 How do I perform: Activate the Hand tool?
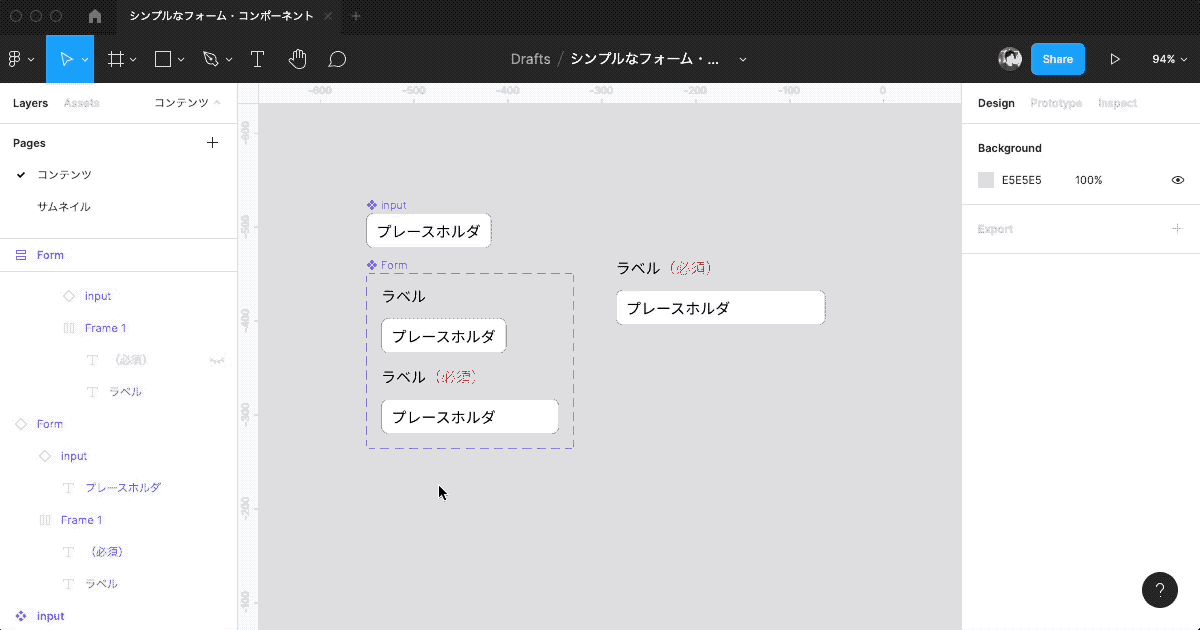point(297,59)
